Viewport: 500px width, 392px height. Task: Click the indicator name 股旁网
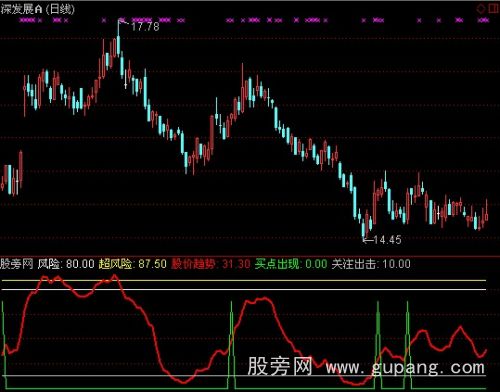17,264
